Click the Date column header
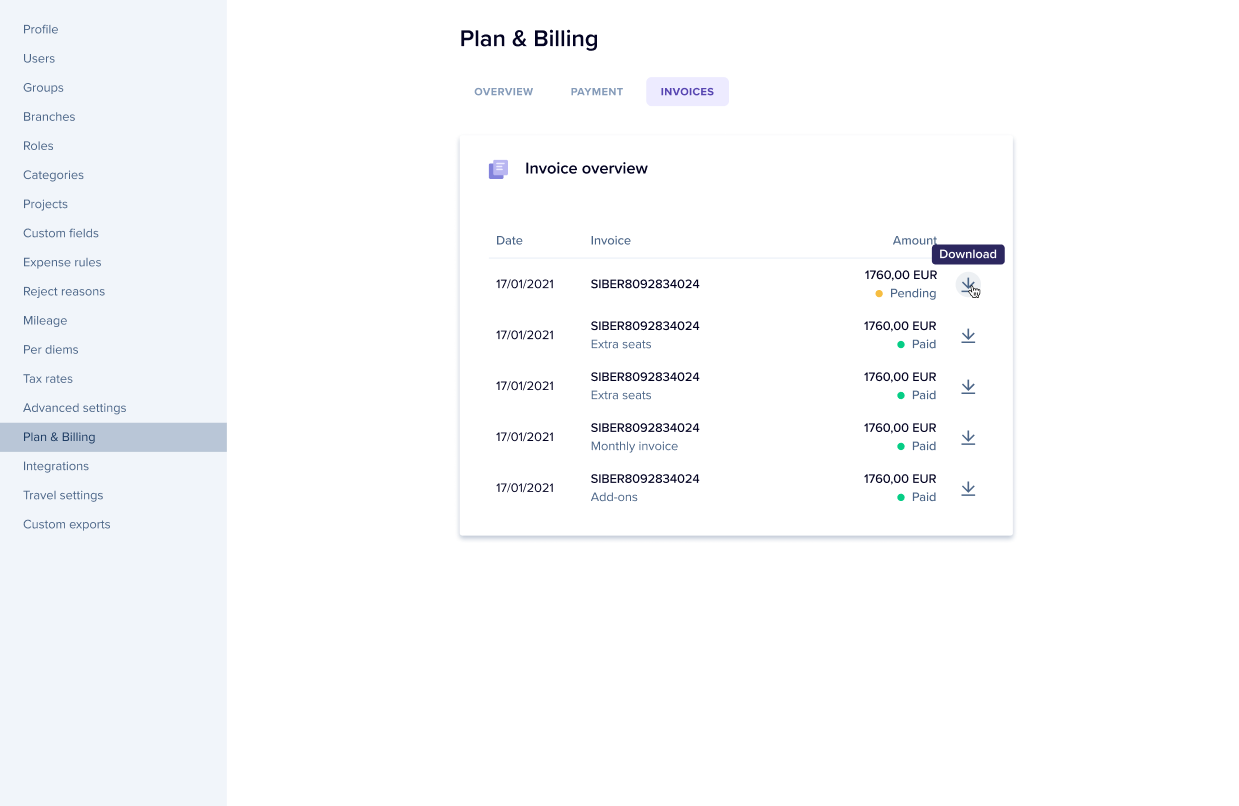The width and height of the screenshot is (1239, 806). 509,241
